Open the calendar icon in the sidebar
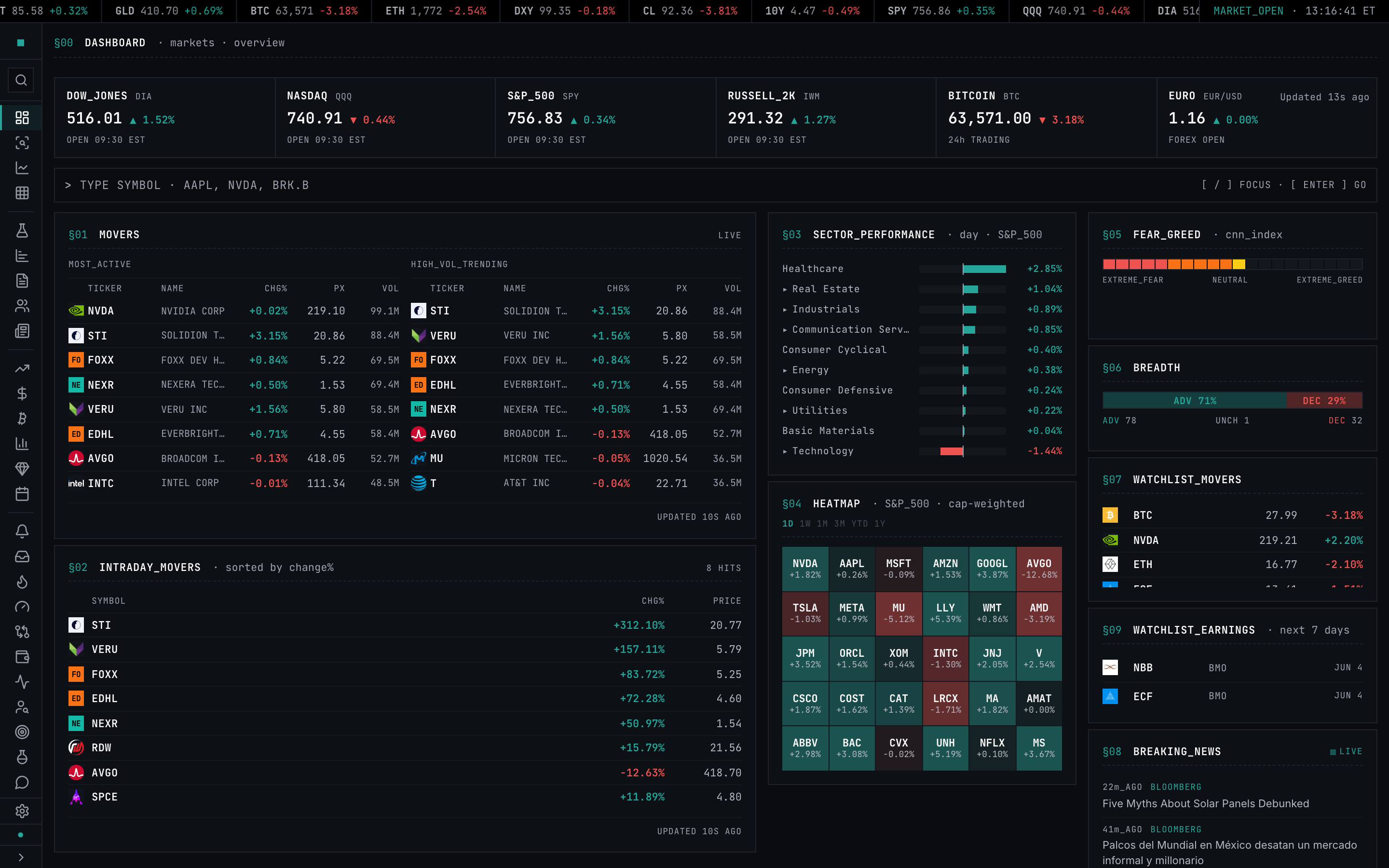The image size is (1389, 868). [x=22, y=494]
